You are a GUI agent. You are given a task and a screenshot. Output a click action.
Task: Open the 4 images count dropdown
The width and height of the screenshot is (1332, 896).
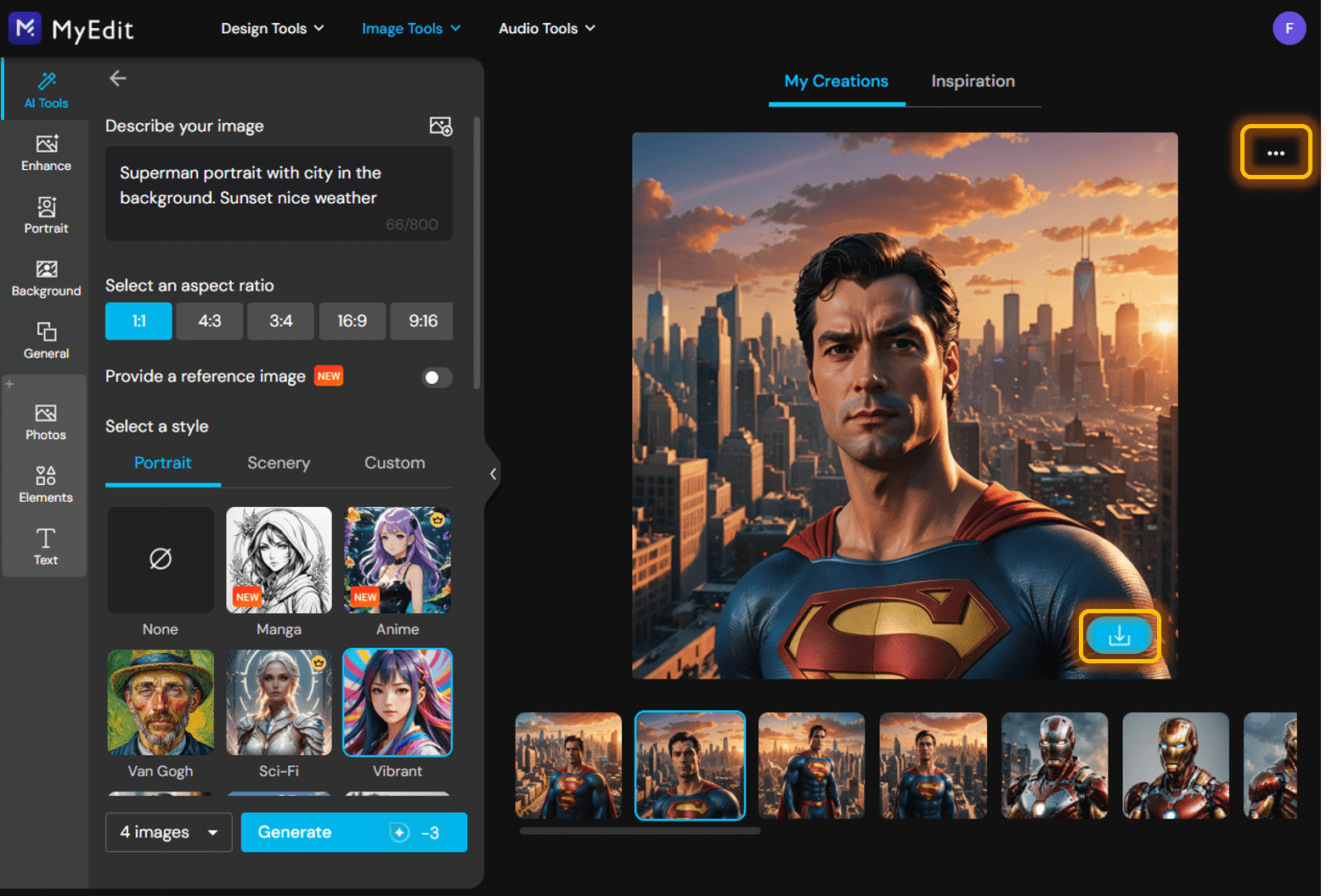click(169, 832)
